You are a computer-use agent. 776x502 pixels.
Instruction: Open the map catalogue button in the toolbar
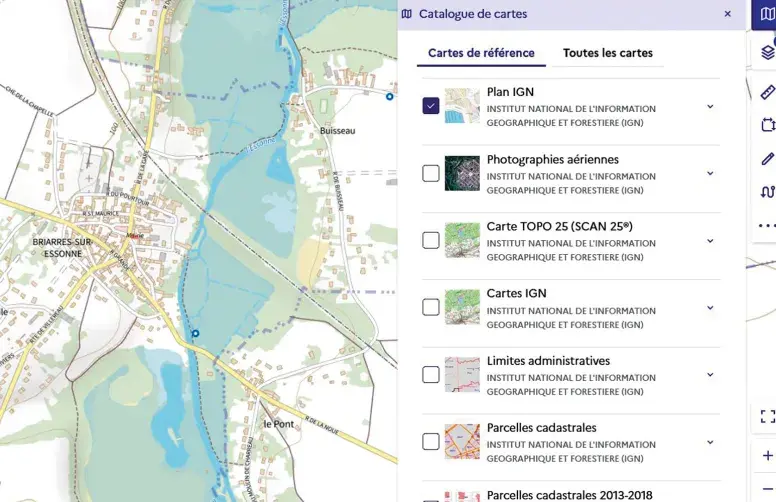[x=765, y=15]
